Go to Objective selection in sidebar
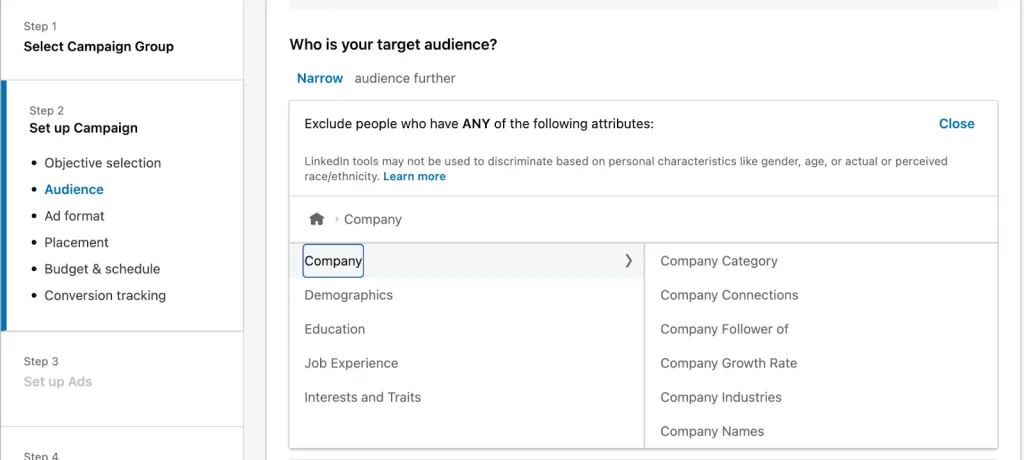This screenshot has width=1024, height=460. coord(103,163)
